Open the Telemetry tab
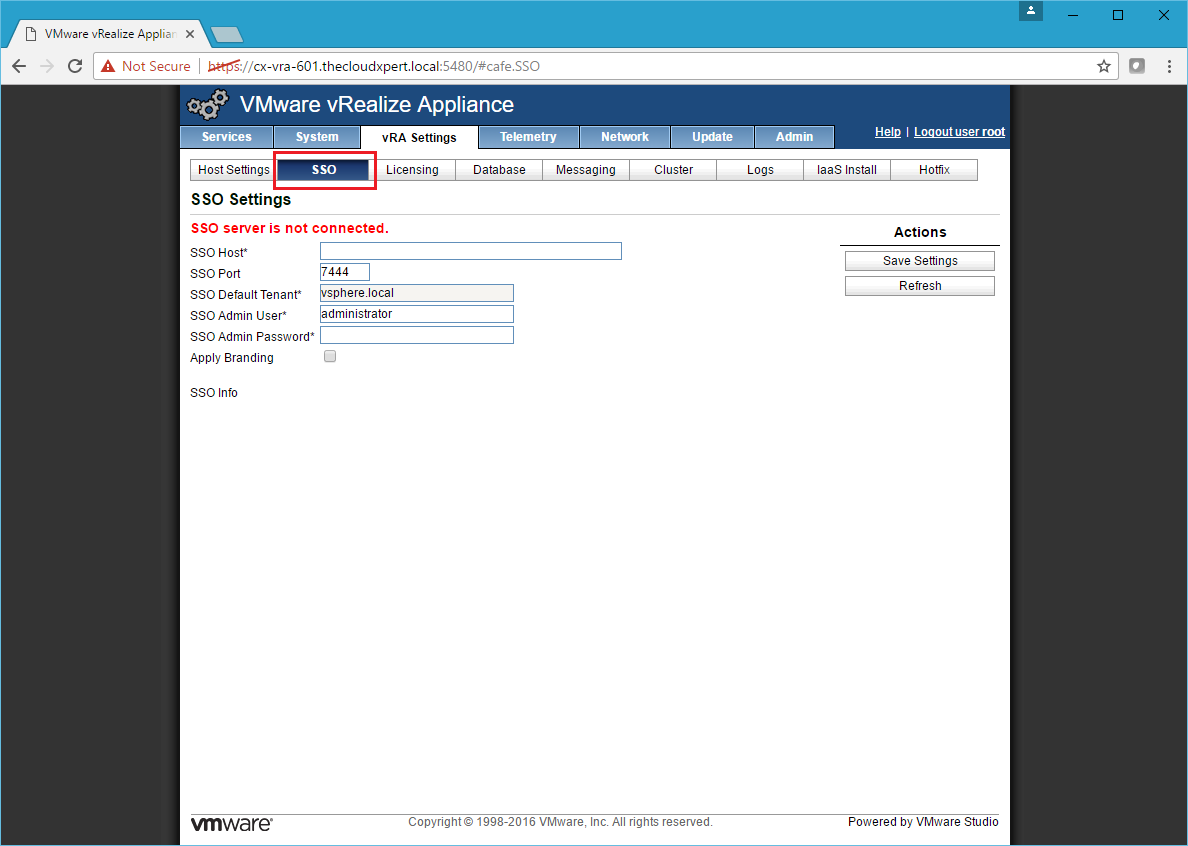1188x846 pixels. [x=528, y=137]
